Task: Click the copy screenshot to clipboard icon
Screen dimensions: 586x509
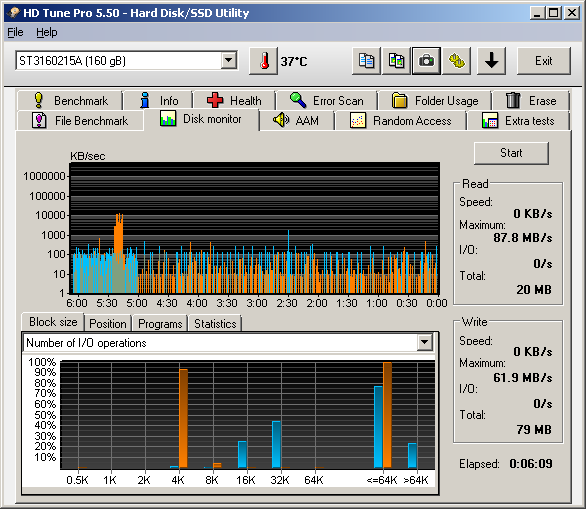Action: [x=396, y=61]
